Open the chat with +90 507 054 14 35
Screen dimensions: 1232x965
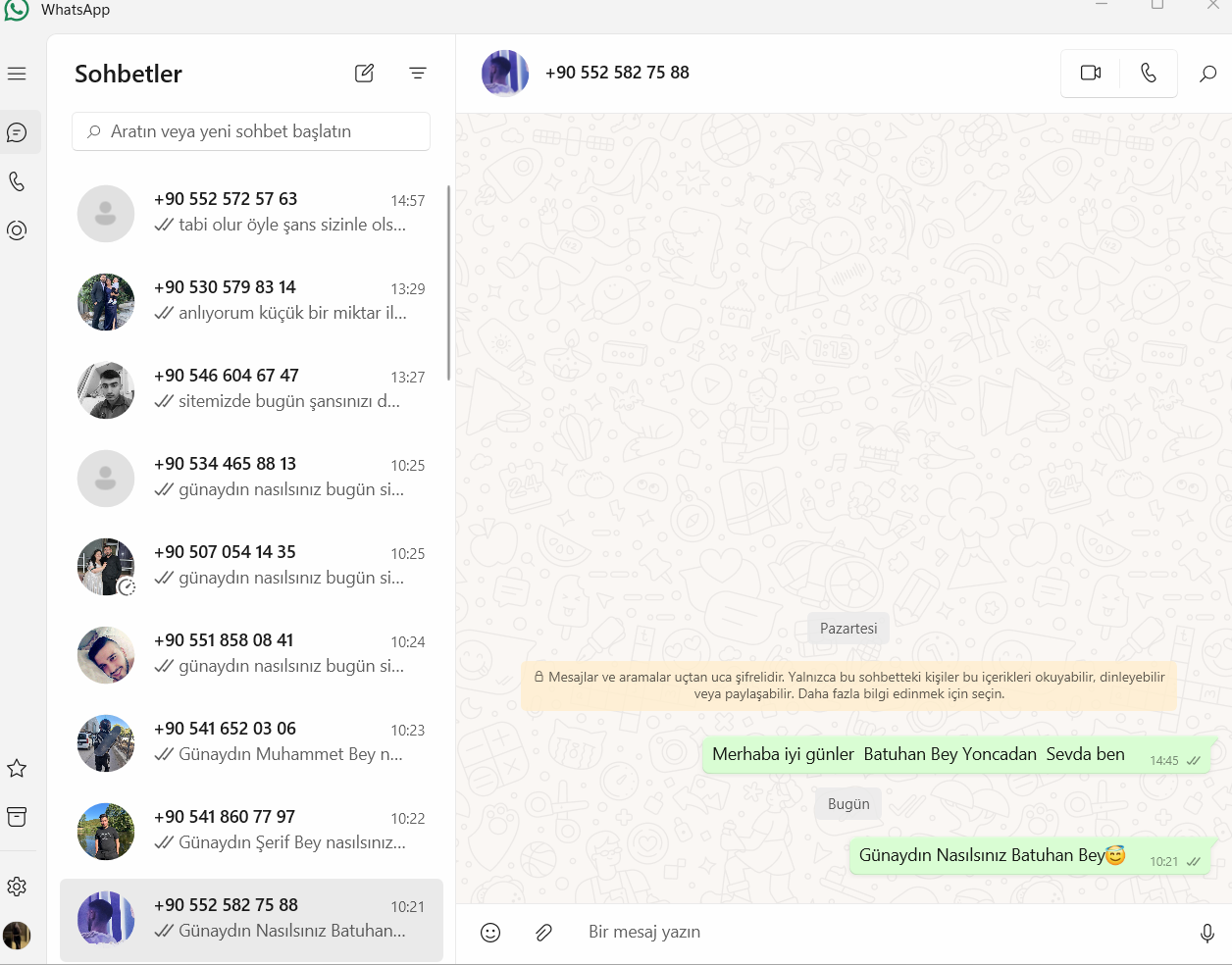coord(251,567)
